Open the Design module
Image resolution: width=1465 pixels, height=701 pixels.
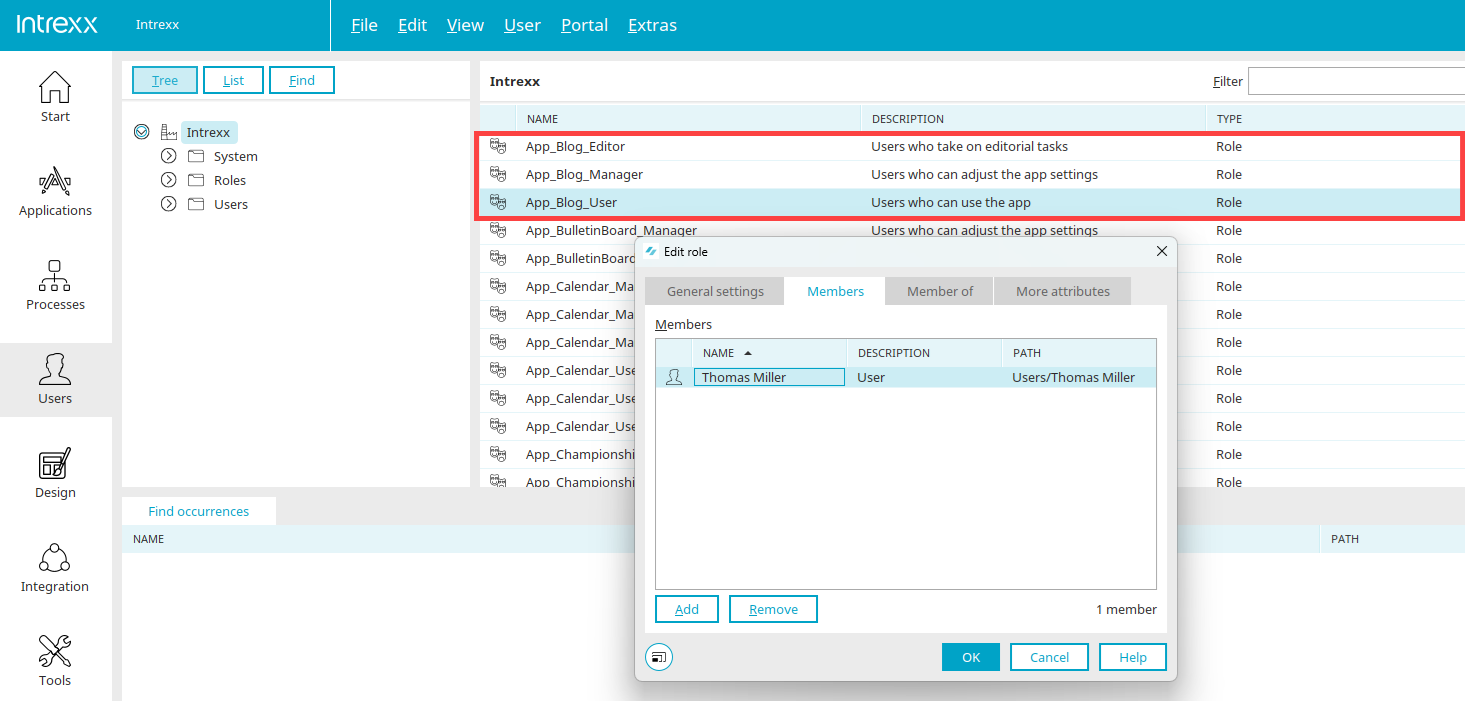pos(55,473)
